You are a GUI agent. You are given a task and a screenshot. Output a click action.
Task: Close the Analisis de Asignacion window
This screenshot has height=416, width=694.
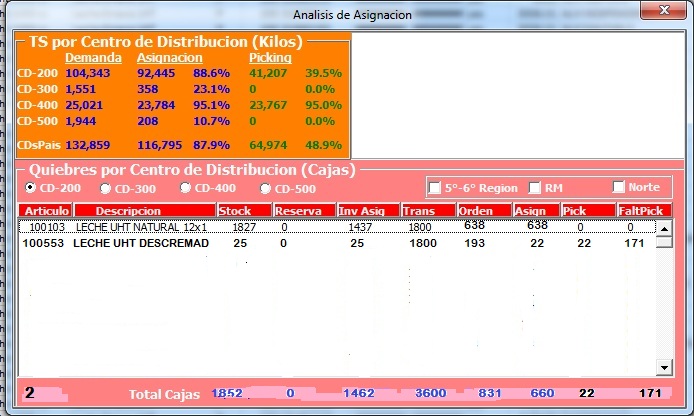(x=663, y=10)
